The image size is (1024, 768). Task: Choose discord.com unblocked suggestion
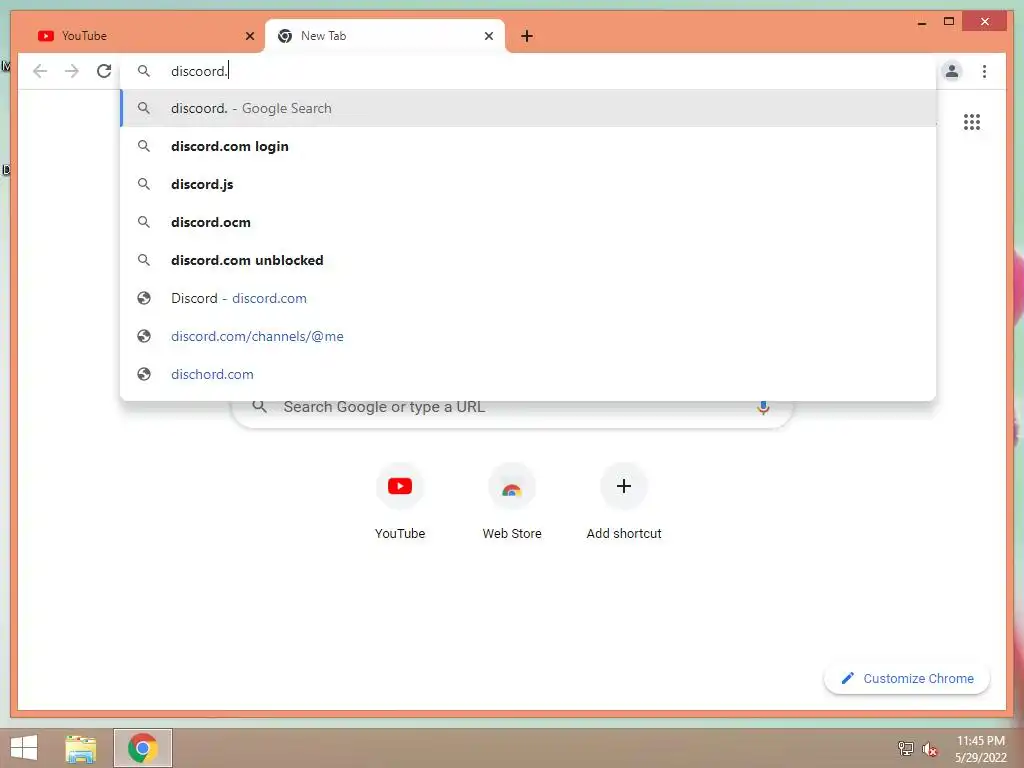(x=528, y=260)
